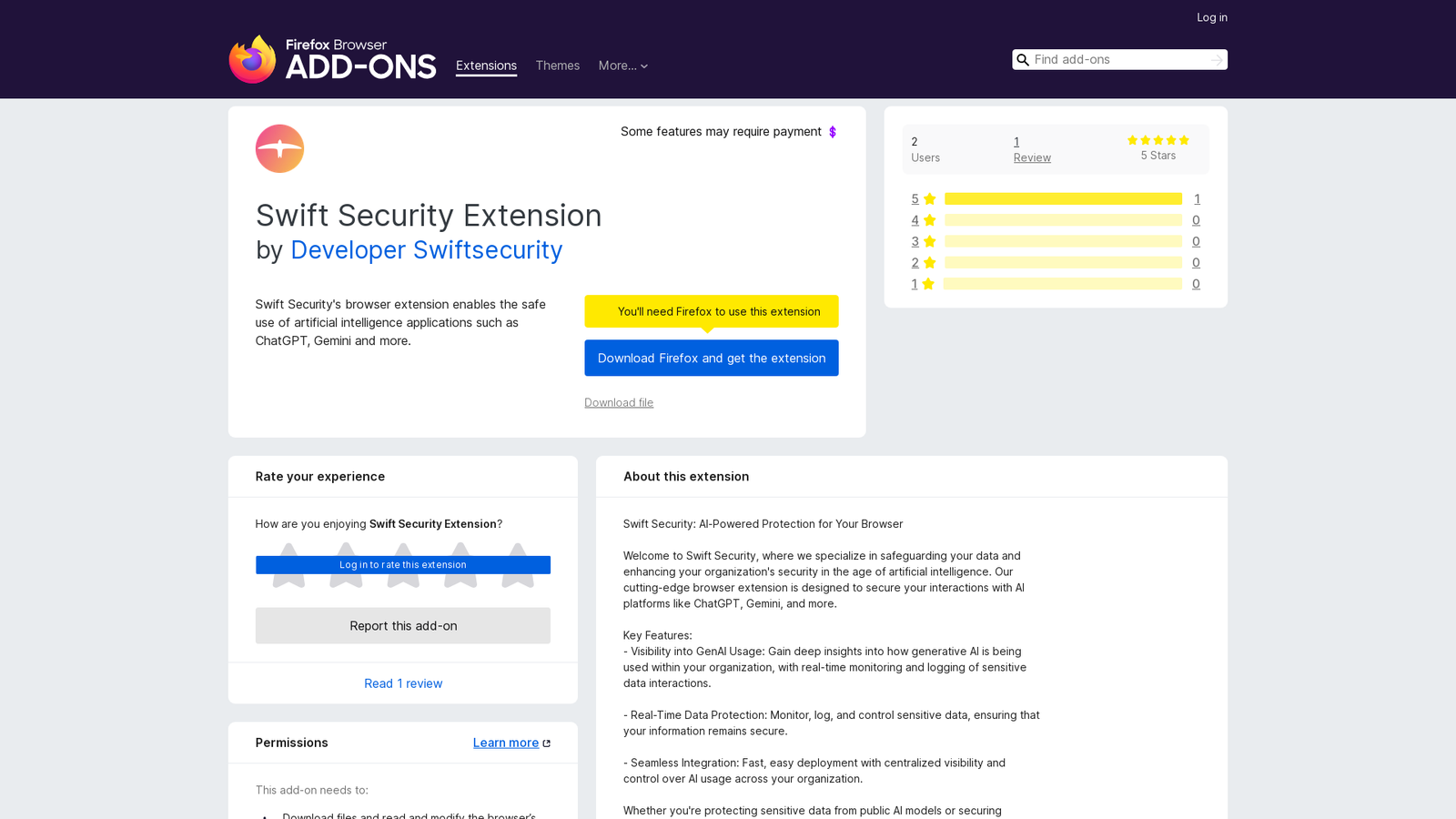The height and width of the screenshot is (819, 1456).
Task: Click 'Rate your experience' heading
Action: [x=320, y=477]
